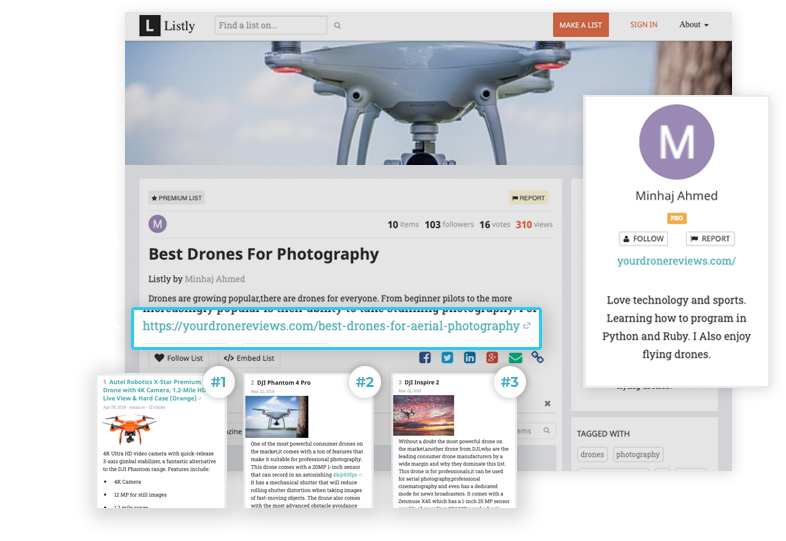
Task: Click the FOLLOW button on profile card
Action: tap(644, 239)
